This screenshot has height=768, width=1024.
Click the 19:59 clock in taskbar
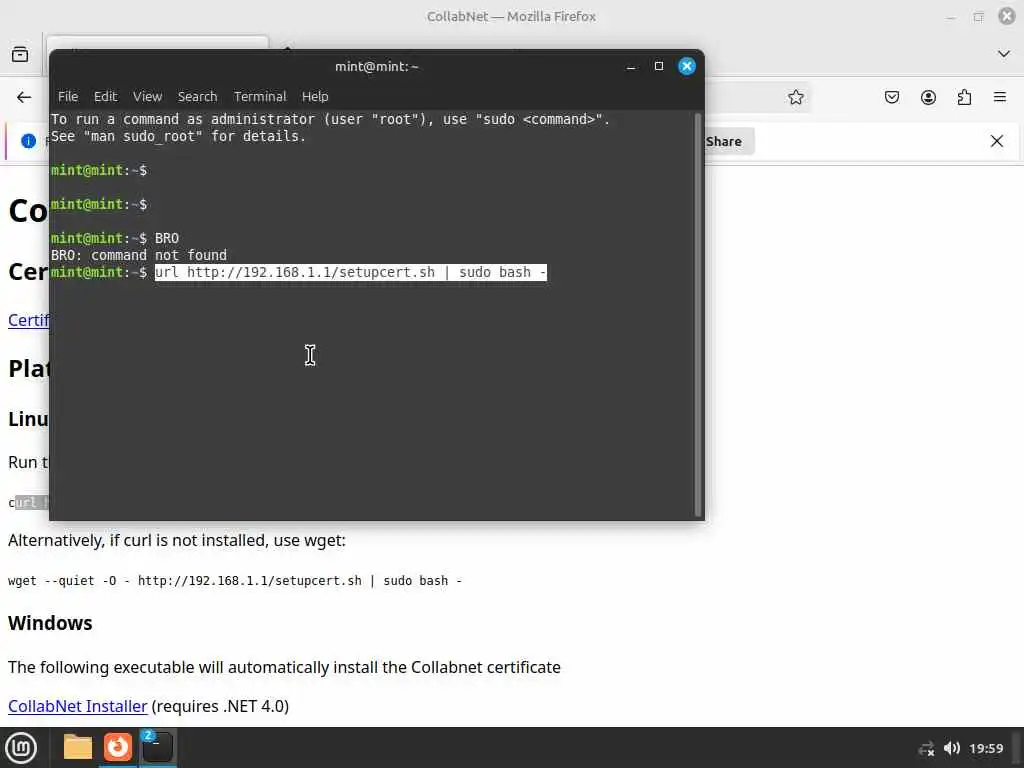[986, 748]
